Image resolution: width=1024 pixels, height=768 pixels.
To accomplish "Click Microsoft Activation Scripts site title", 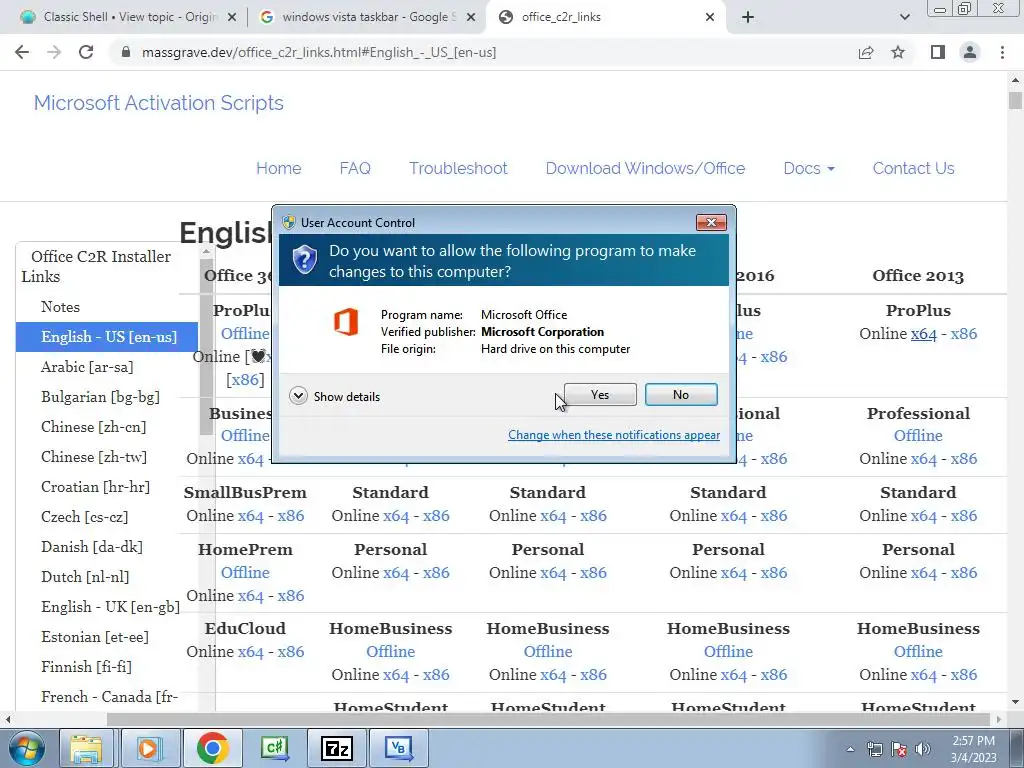I will (x=159, y=103).
